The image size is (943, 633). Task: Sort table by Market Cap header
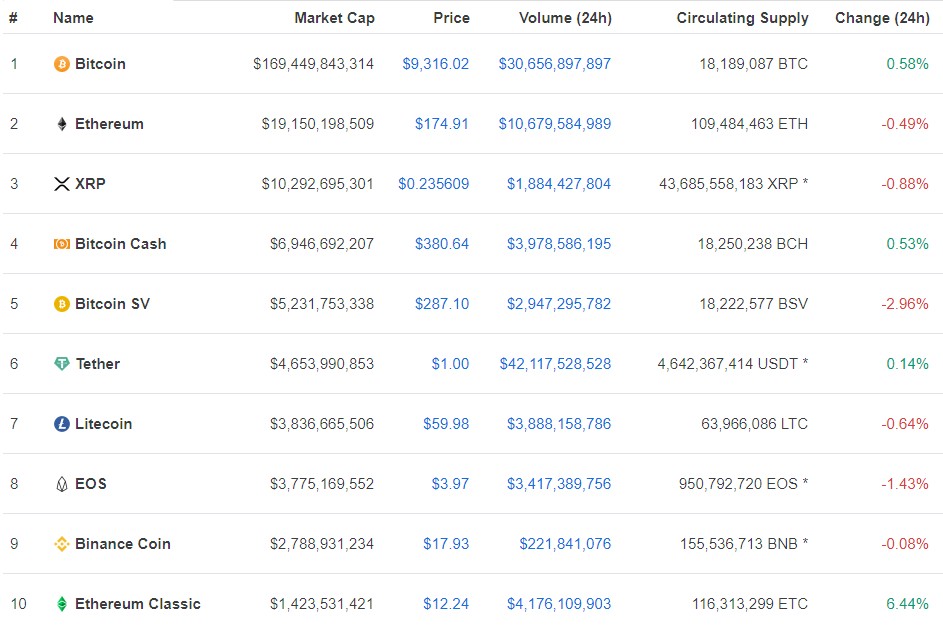[x=334, y=18]
